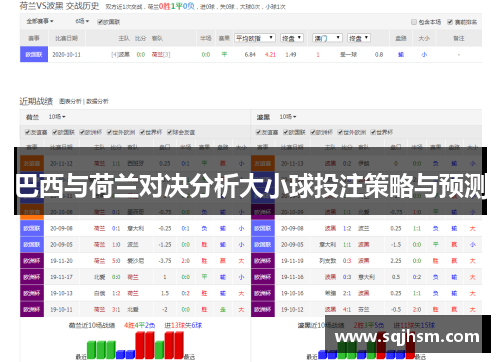
Task: Uncheck the 赛前排名 checkbox
Action: [450, 22]
